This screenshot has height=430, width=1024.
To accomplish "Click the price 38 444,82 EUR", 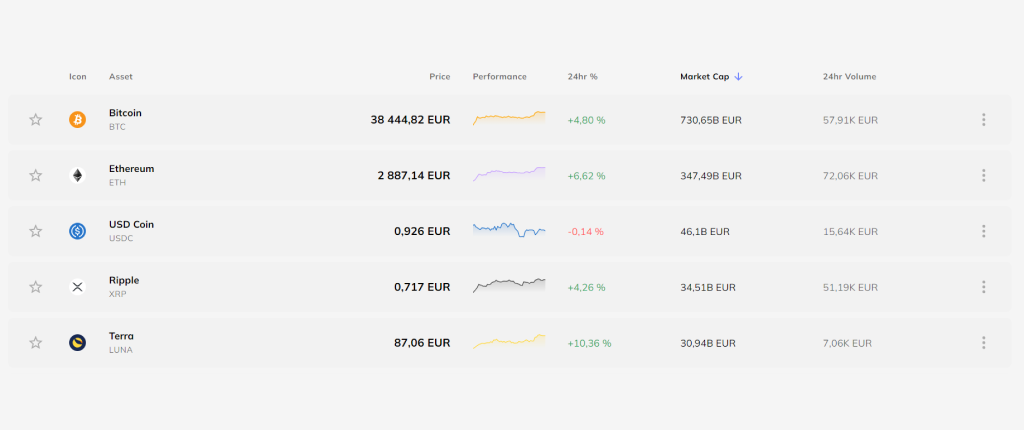I will 410,120.
